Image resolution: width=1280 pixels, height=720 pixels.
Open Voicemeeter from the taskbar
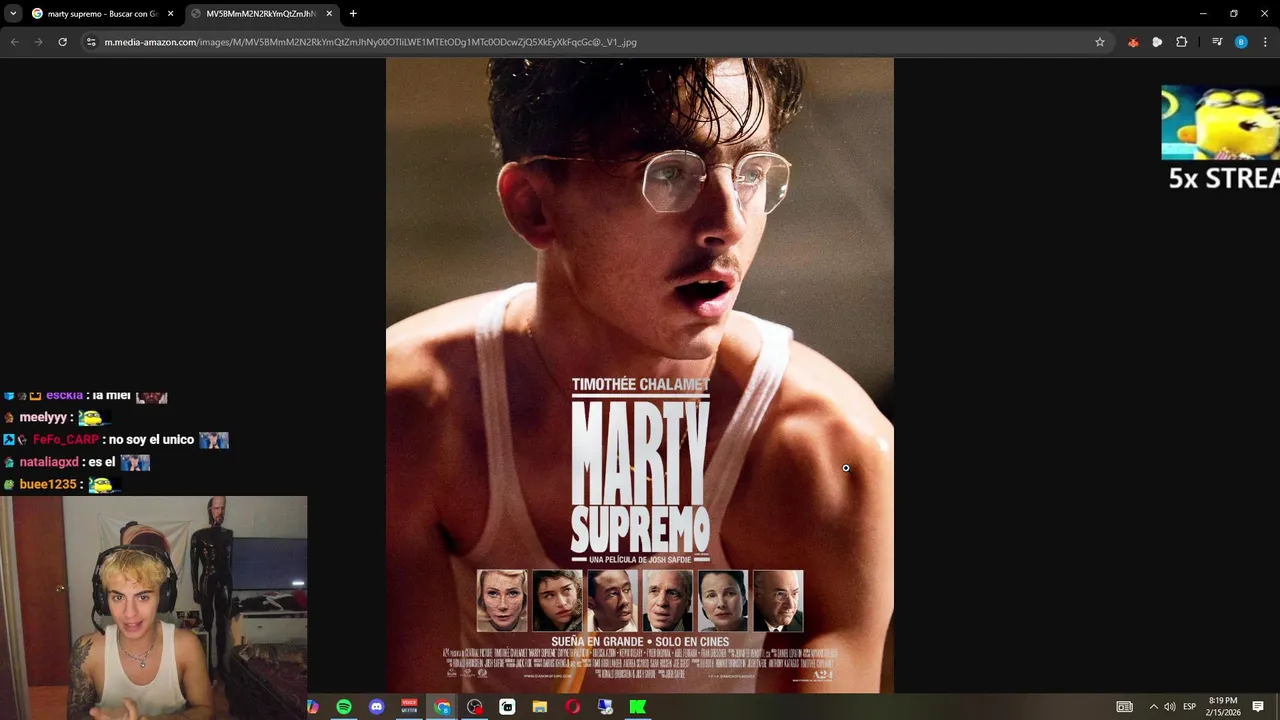point(409,707)
